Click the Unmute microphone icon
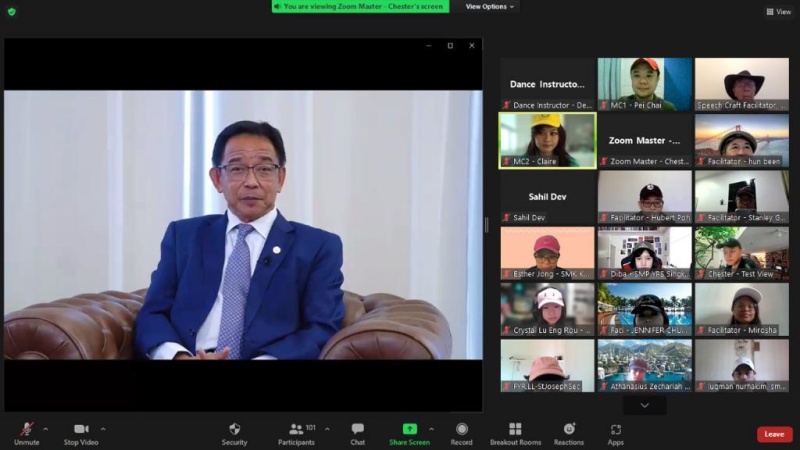 click(27, 429)
